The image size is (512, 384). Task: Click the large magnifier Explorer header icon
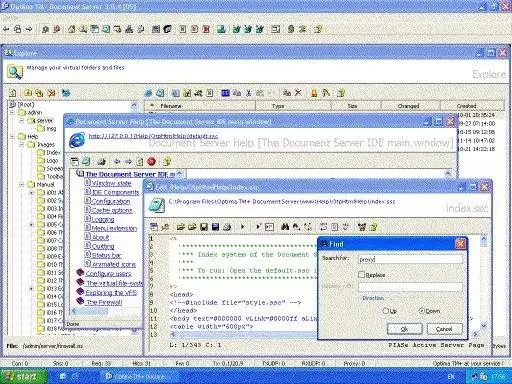coord(15,72)
